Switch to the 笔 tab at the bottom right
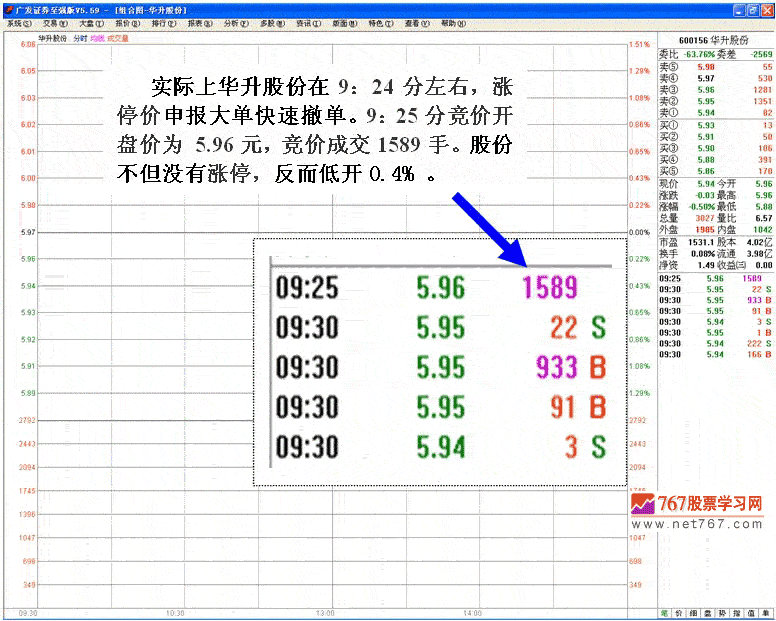The width and height of the screenshot is (776, 621). (x=665, y=612)
